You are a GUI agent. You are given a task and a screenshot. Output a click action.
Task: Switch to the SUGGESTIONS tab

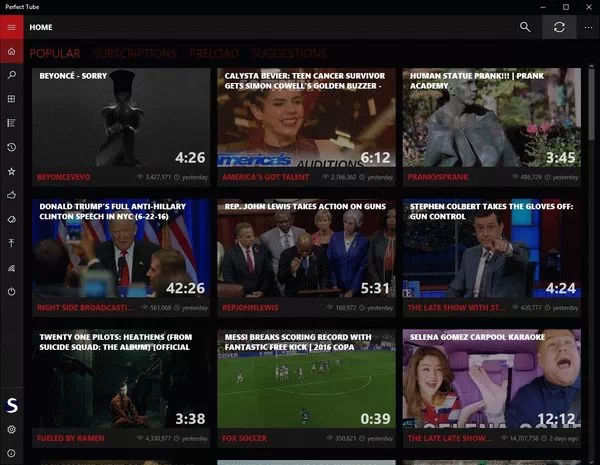click(x=289, y=53)
